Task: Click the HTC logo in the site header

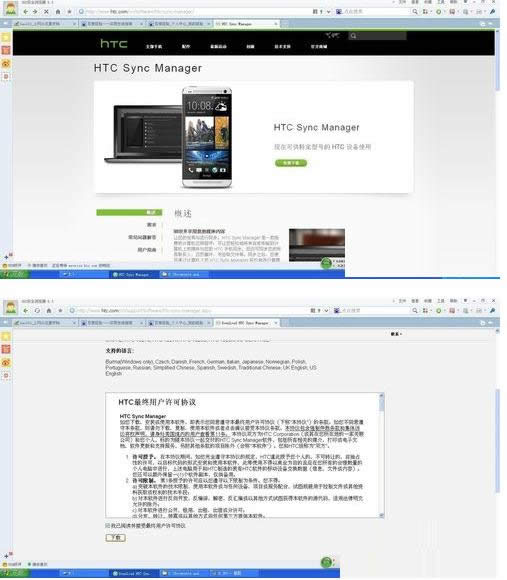Action: point(114,44)
